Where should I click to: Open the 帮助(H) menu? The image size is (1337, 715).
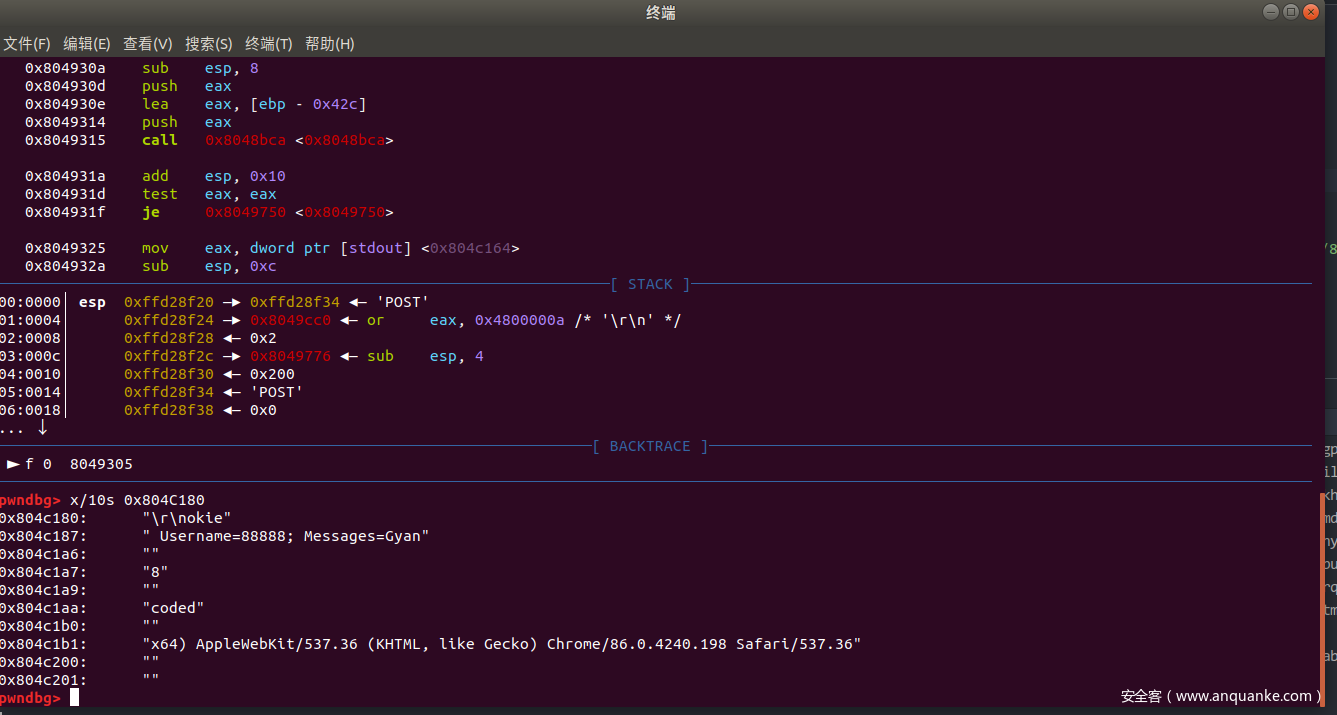330,44
